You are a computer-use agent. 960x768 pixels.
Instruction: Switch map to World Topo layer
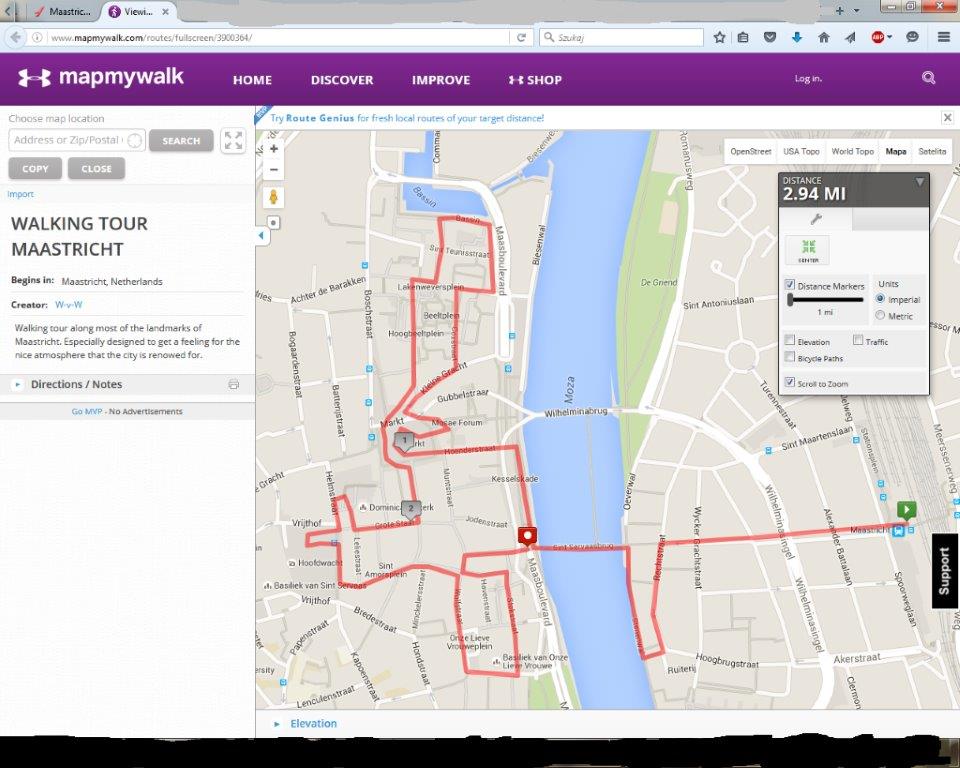pyautogui.click(x=852, y=151)
